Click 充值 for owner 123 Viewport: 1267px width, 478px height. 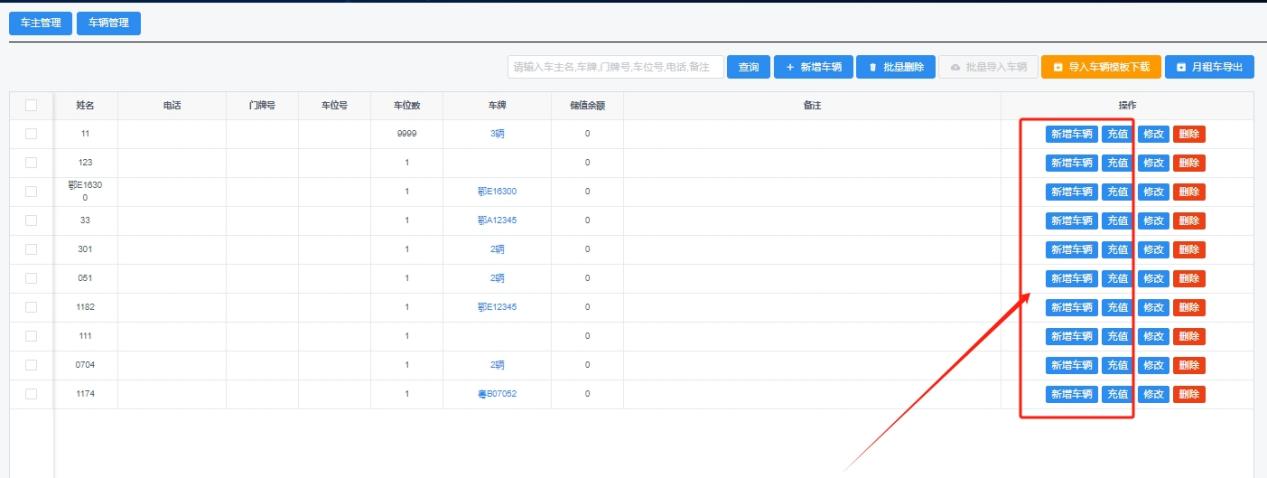[1117, 163]
